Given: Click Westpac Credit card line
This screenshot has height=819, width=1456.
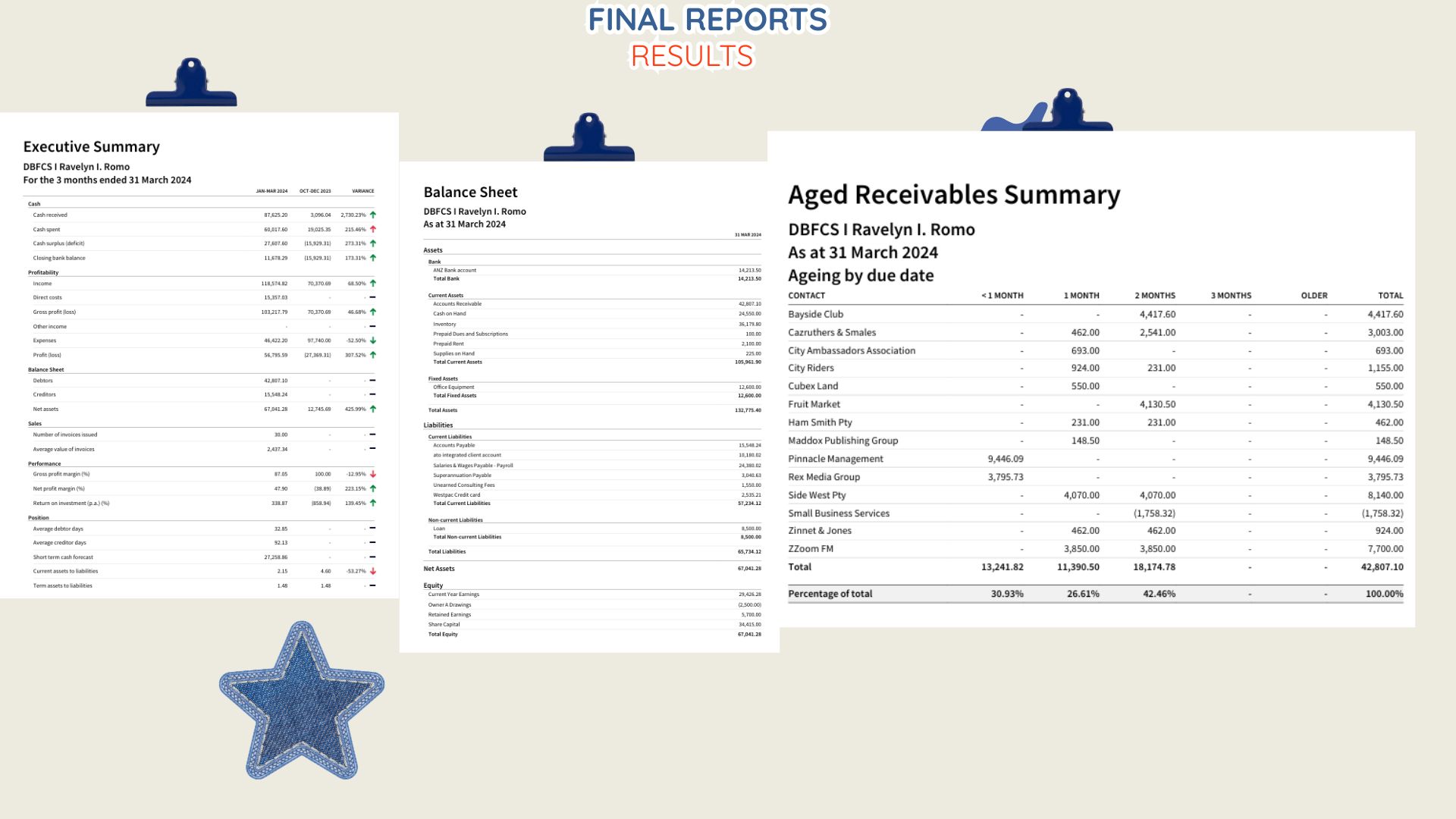Looking at the screenshot, I should coord(596,494).
